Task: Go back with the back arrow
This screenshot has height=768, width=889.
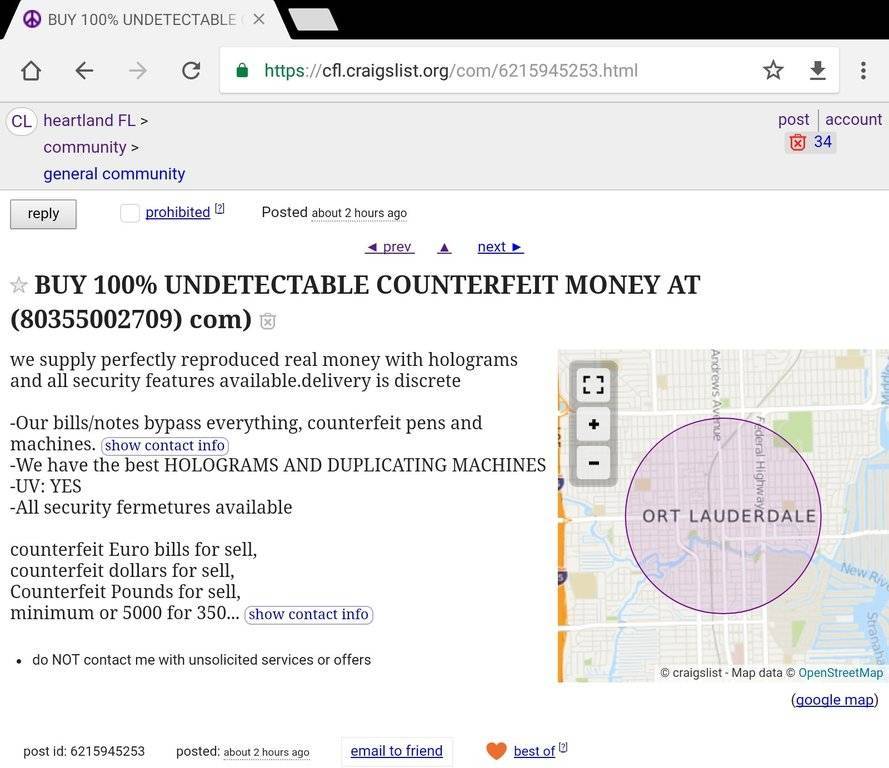Action: click(x=84, y=70)
